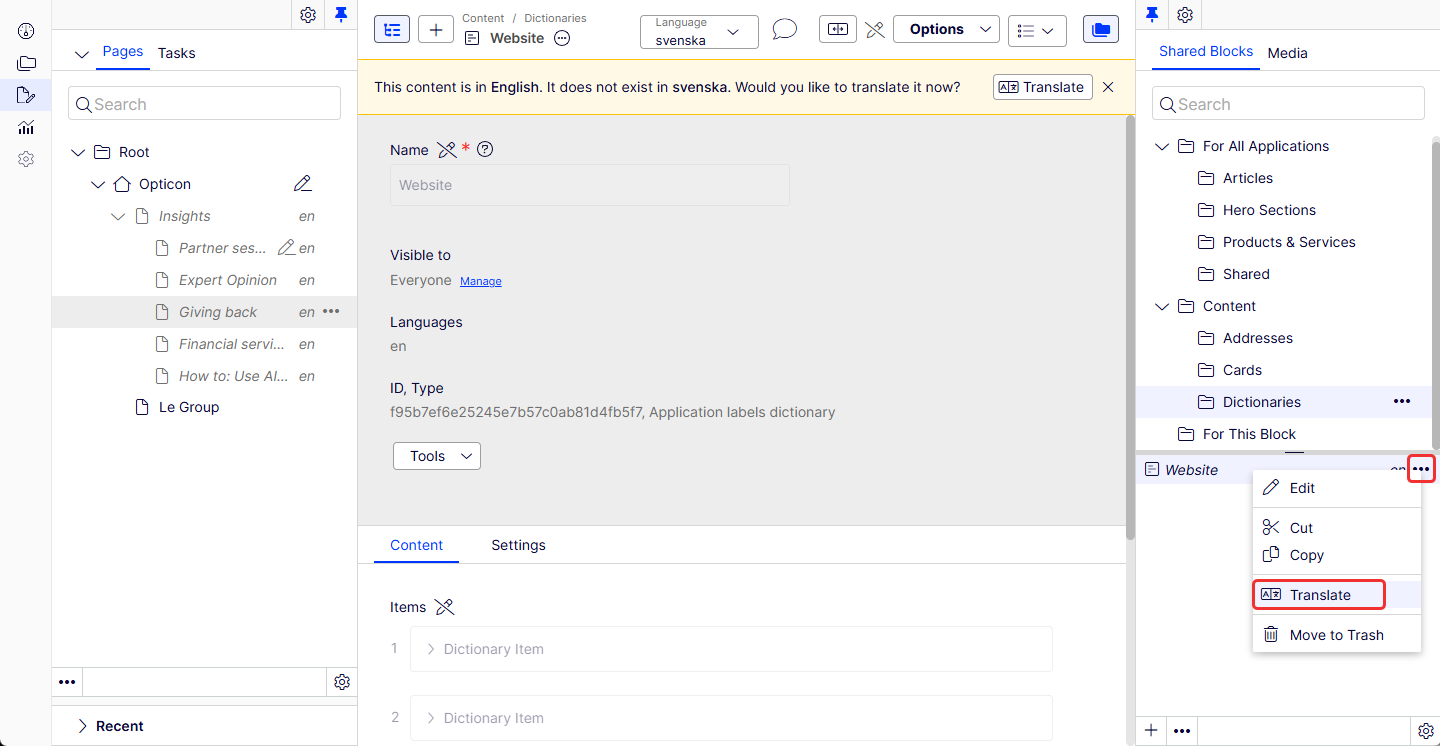Screen dimensions: 1440x746
Task: Select the Hero Sections folder
Action: (1269, 210)
